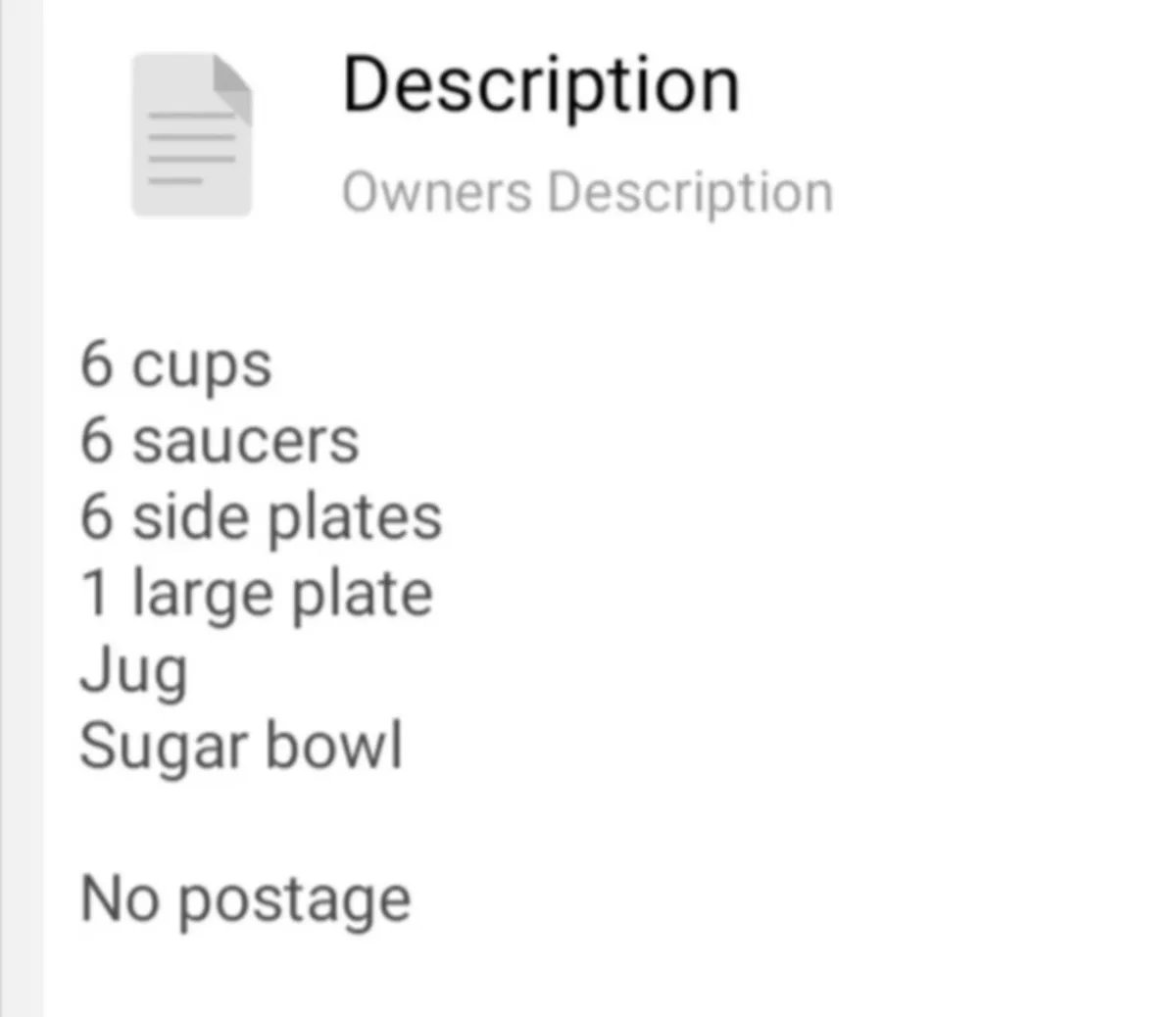
Task: Click the numeral 1 before large plate
Action: point(95,593)
